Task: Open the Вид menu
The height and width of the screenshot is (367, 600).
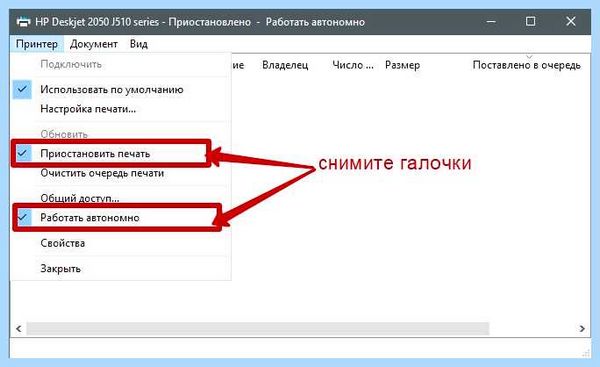Action: pos(139,44)
